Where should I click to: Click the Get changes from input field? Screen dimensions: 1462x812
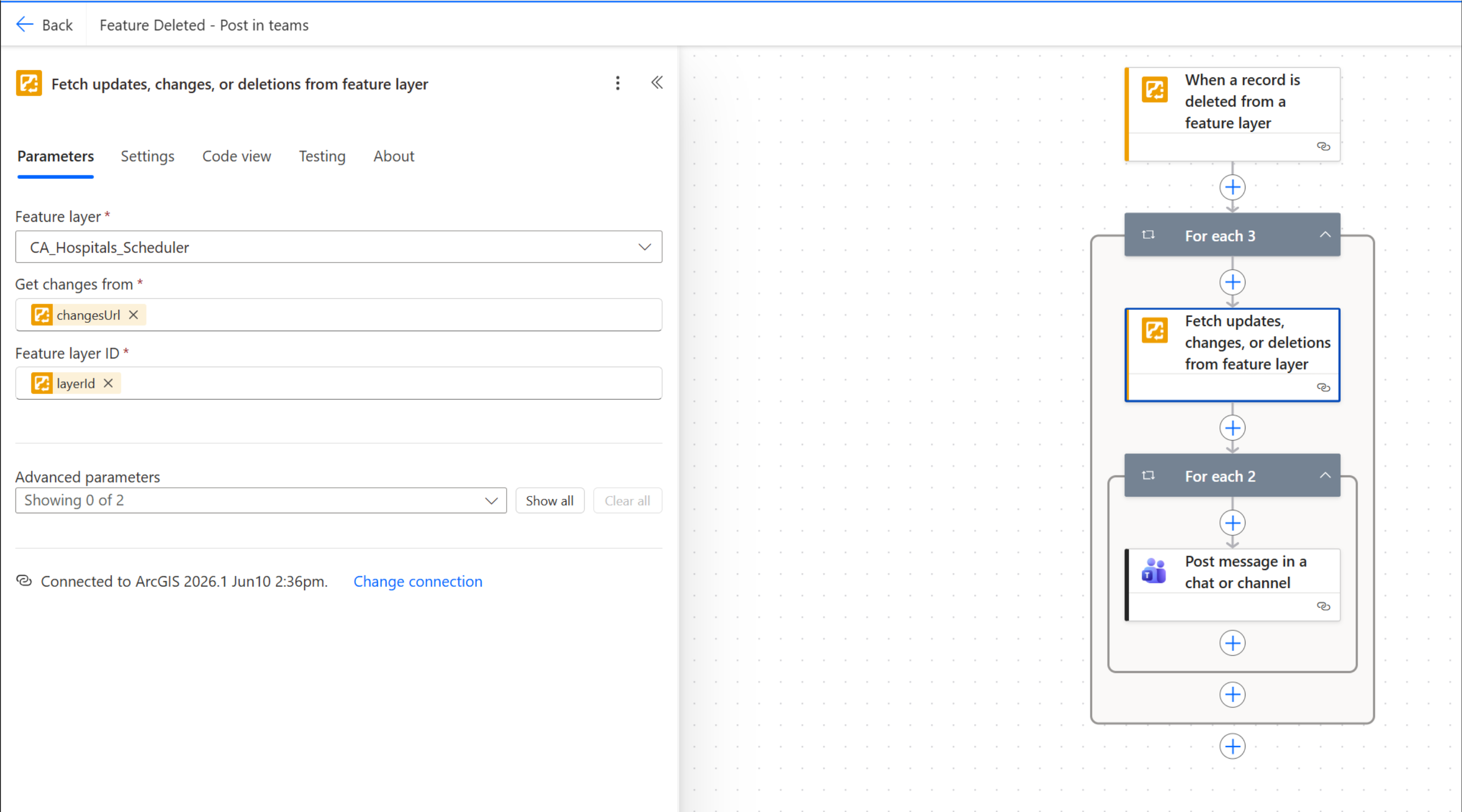tap(338, 315)
